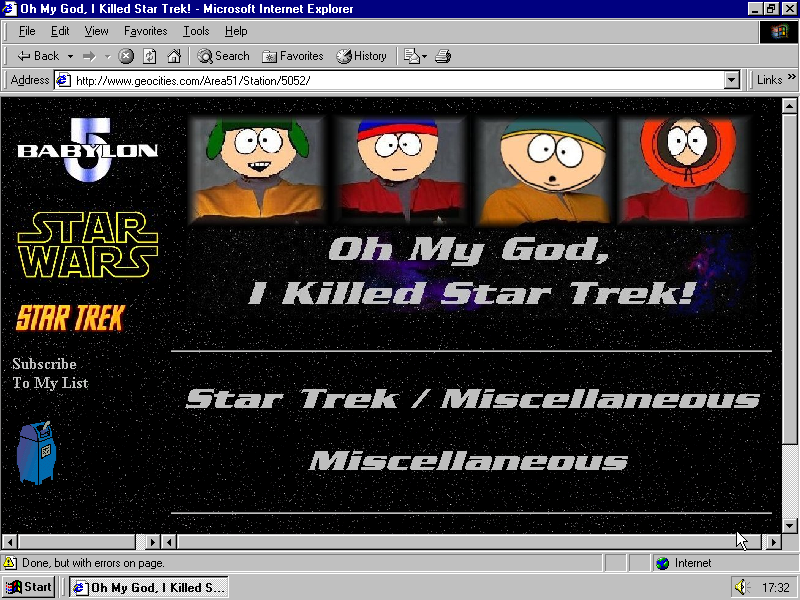Viewport: 800px width, 600px height.
Task: Show the History pane
Action: [361, 56]
